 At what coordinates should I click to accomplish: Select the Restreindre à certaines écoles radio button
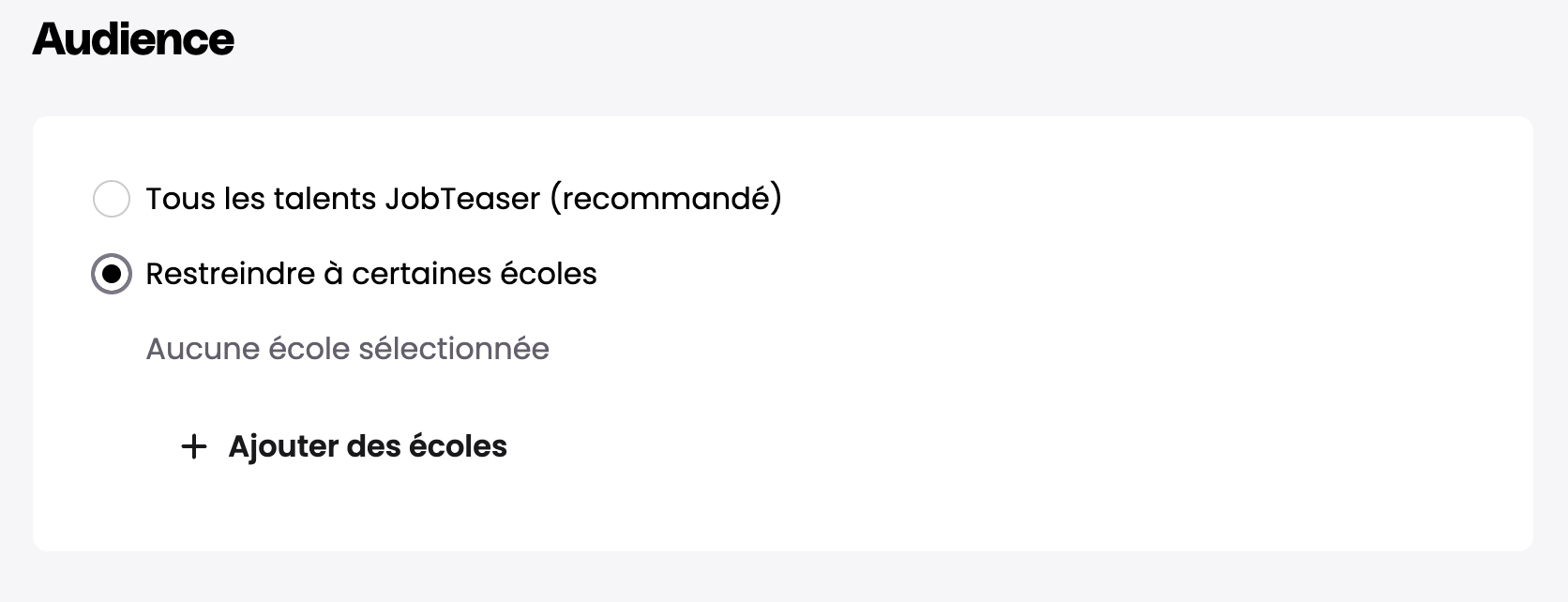112,274
